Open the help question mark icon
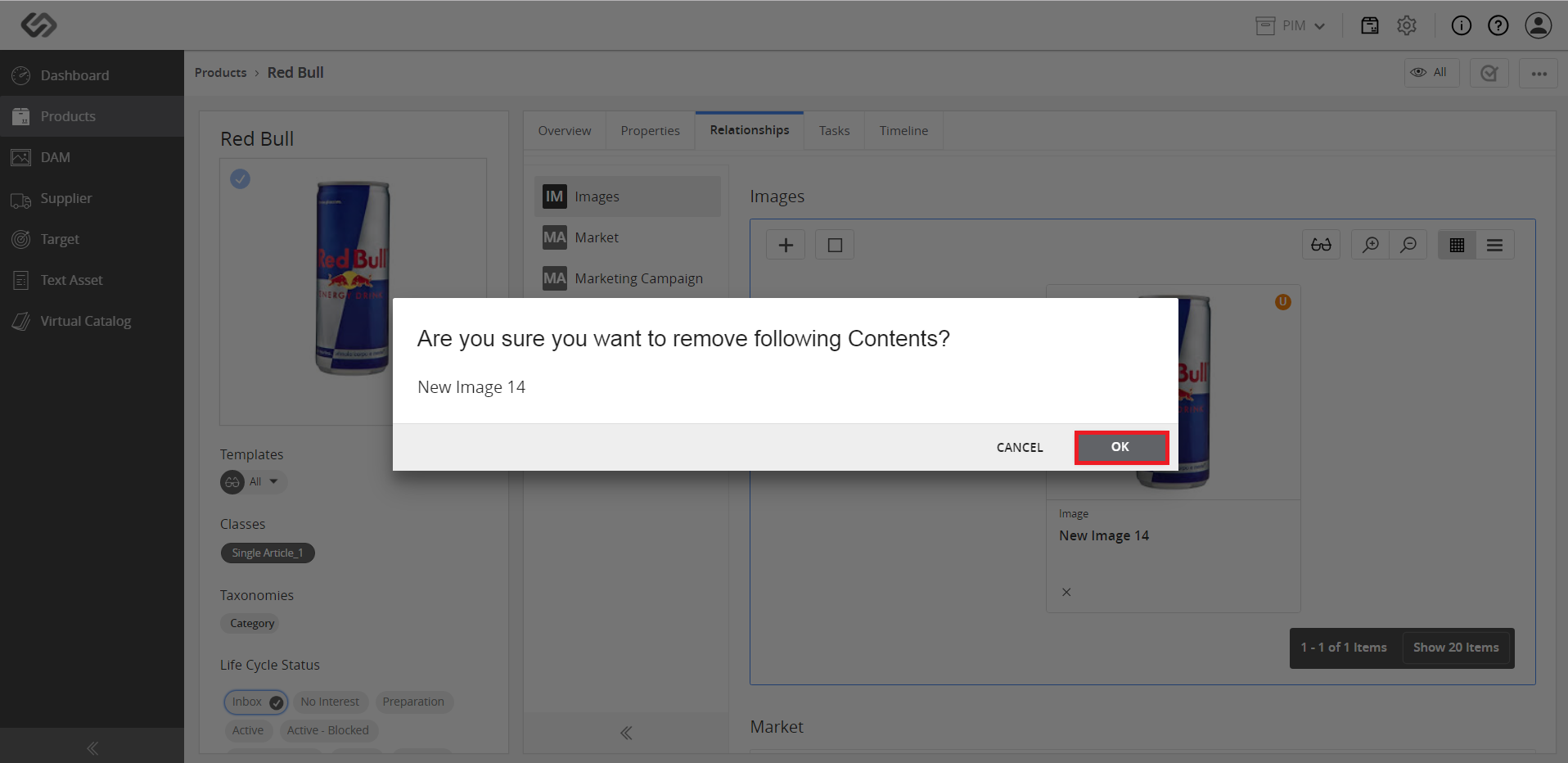Screen dimensions: 1568x763 [x=1498, y=25]
